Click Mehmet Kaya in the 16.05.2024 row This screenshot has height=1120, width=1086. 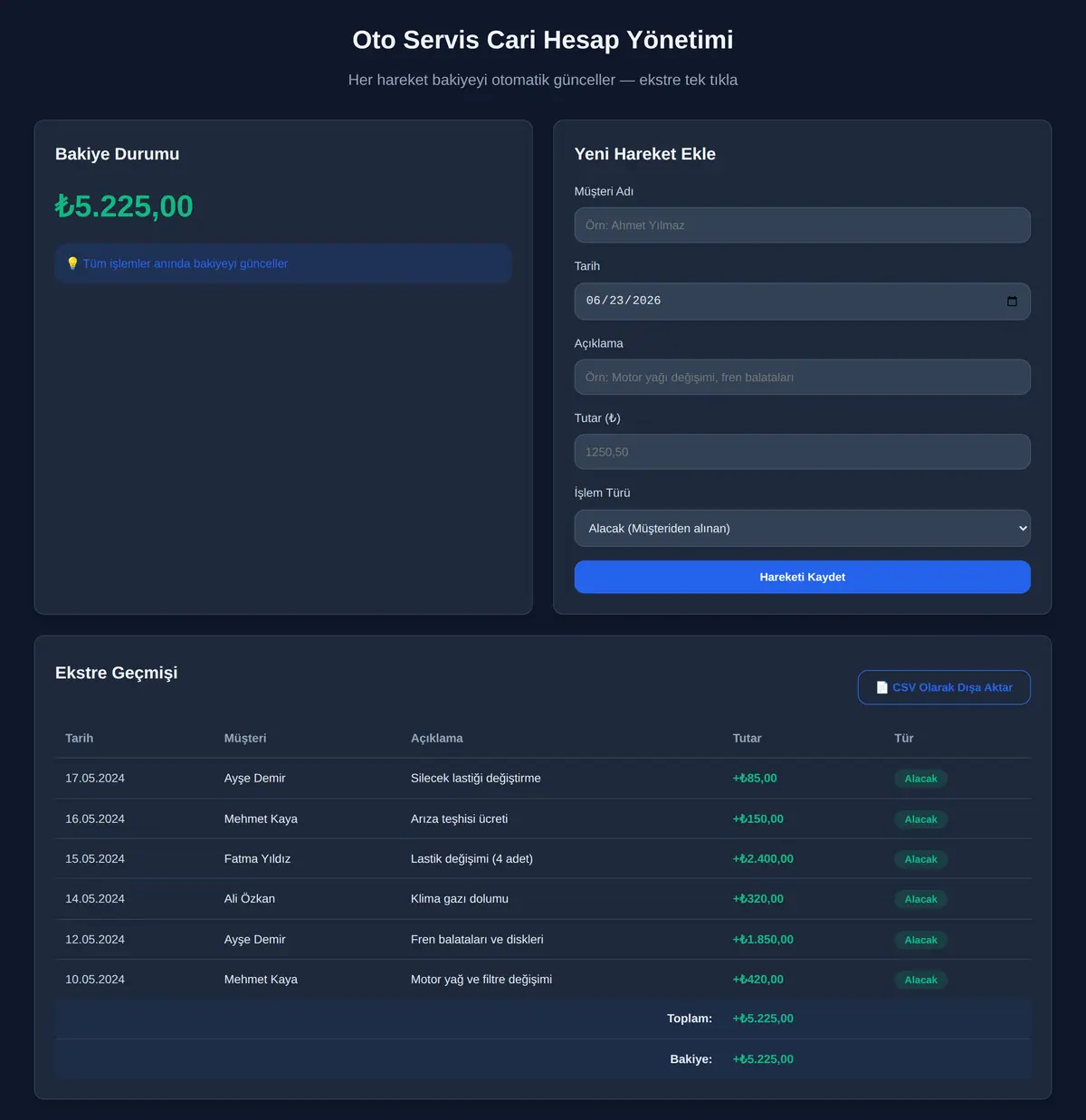261,818
